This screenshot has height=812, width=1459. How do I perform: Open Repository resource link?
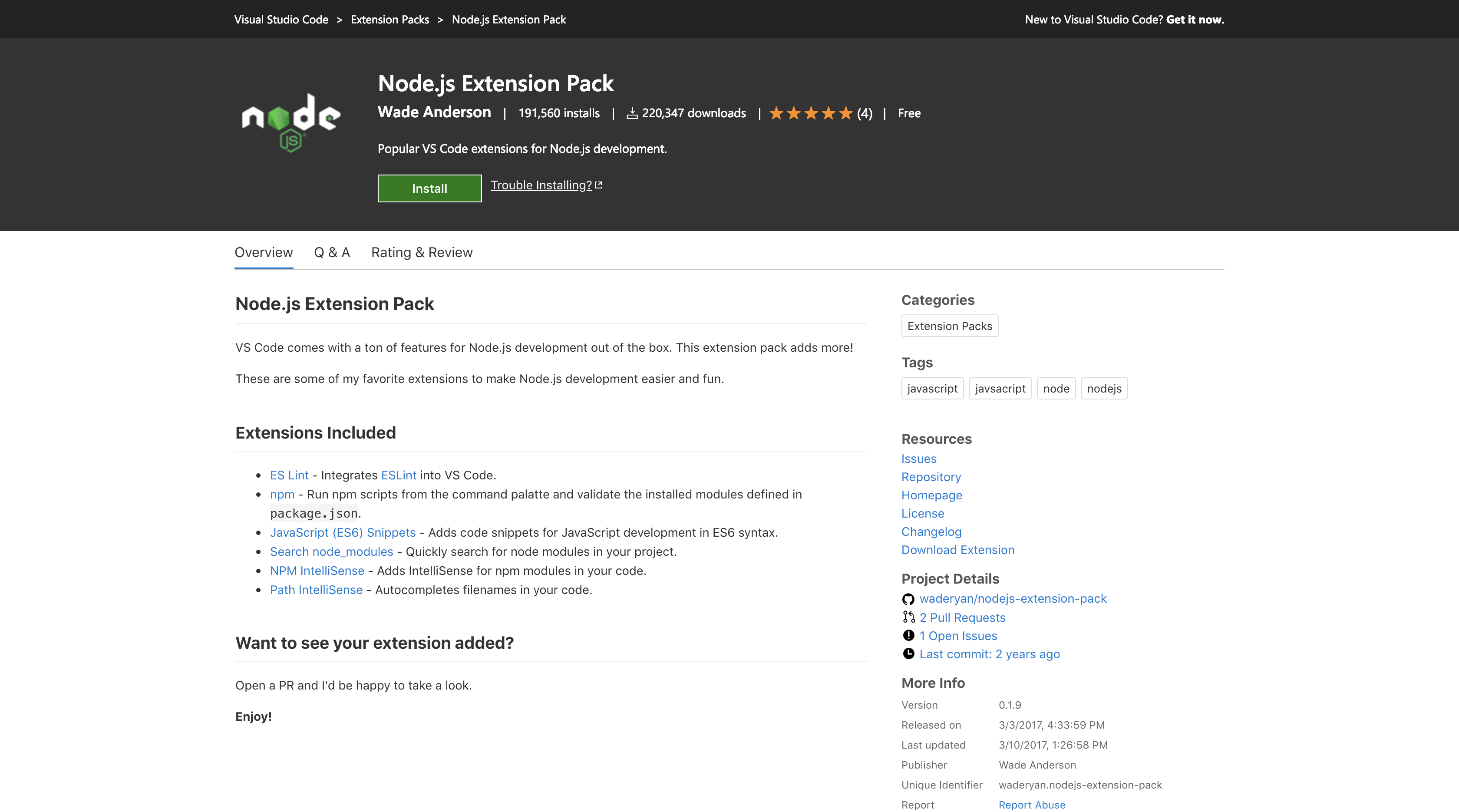[x=931, y=477]
